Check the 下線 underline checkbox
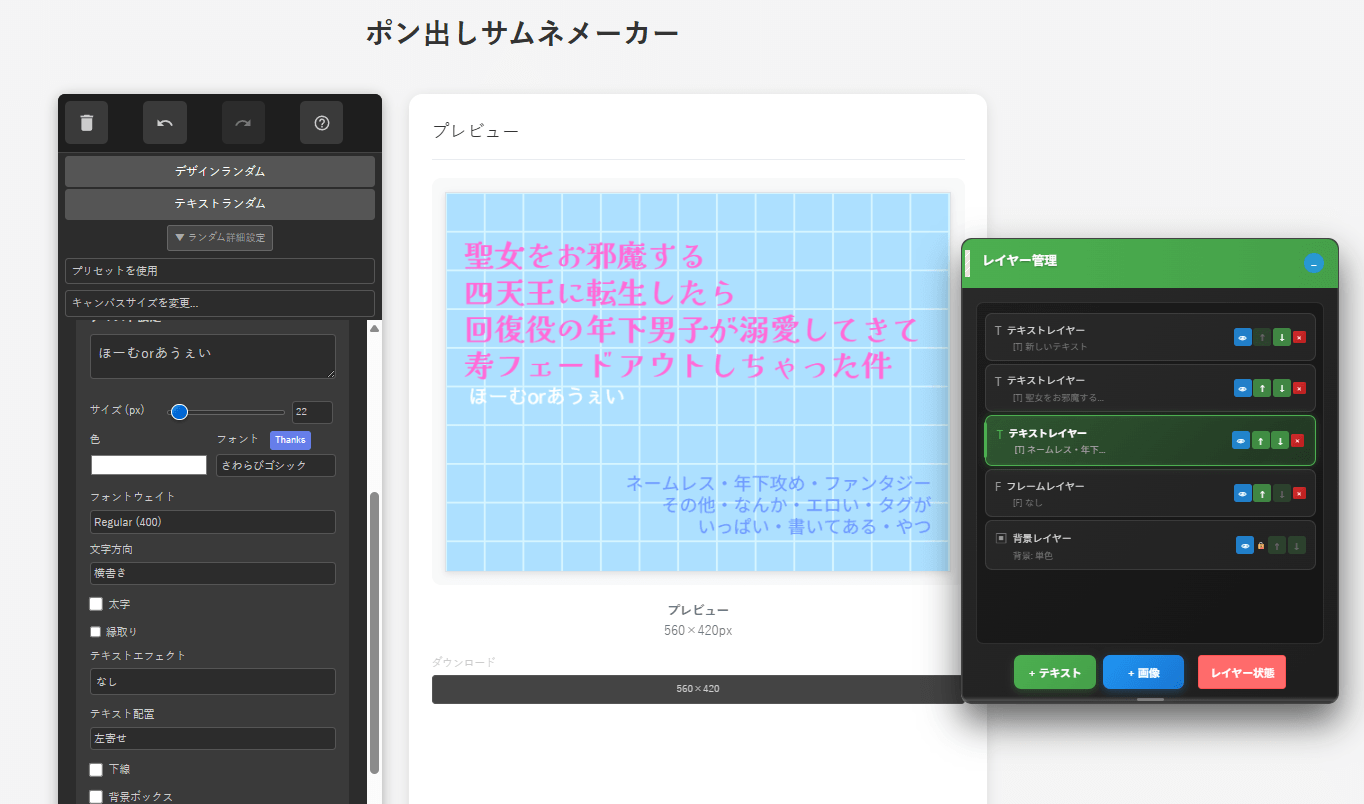1364x804 pixels. point(96,769)
